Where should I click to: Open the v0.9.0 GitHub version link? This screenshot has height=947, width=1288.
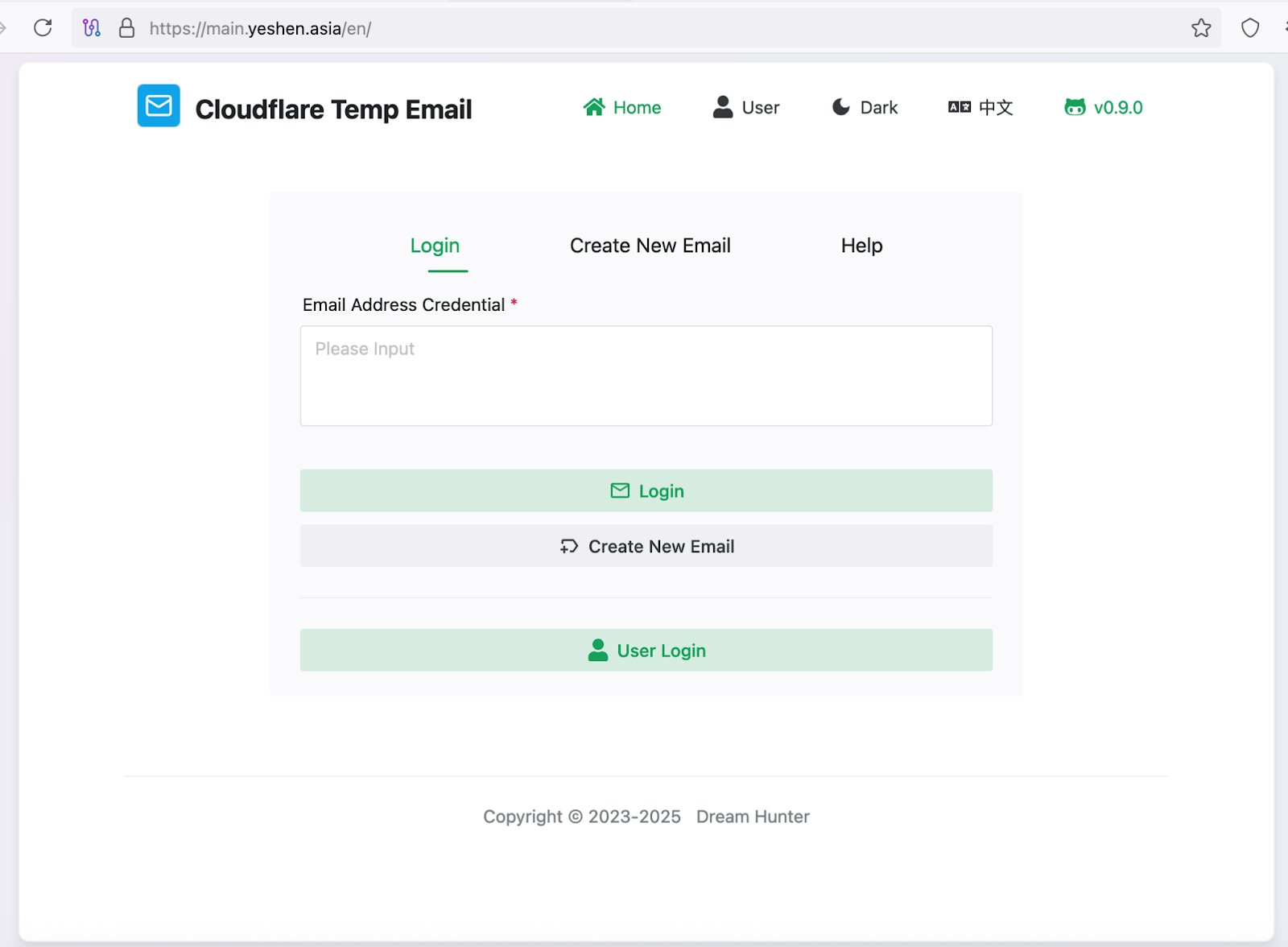pos(1104,107)
